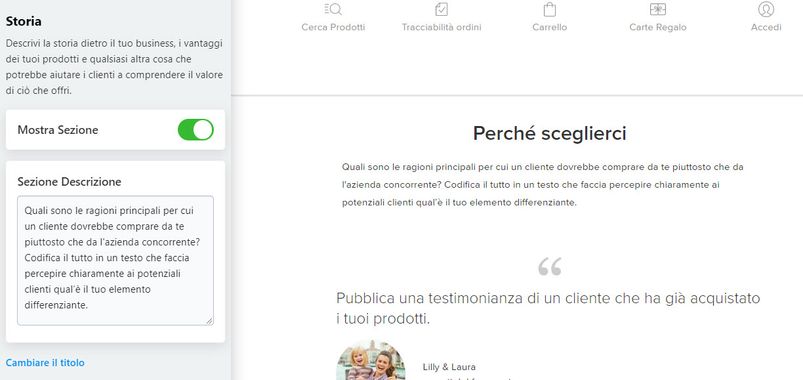Click the Storia panel title
Viewport: 803px width, 380px height.
(24, 22)
